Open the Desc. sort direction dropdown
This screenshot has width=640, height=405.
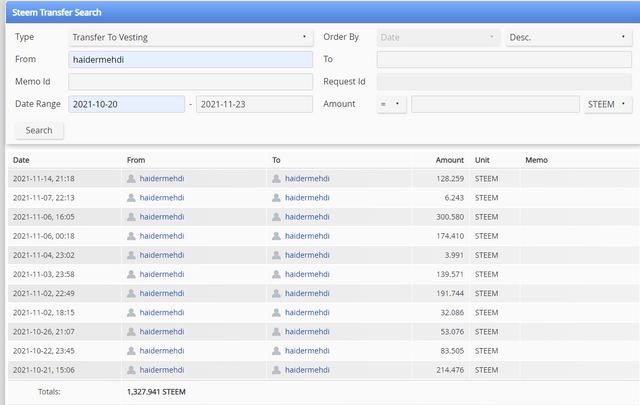(x=569, y=37)
